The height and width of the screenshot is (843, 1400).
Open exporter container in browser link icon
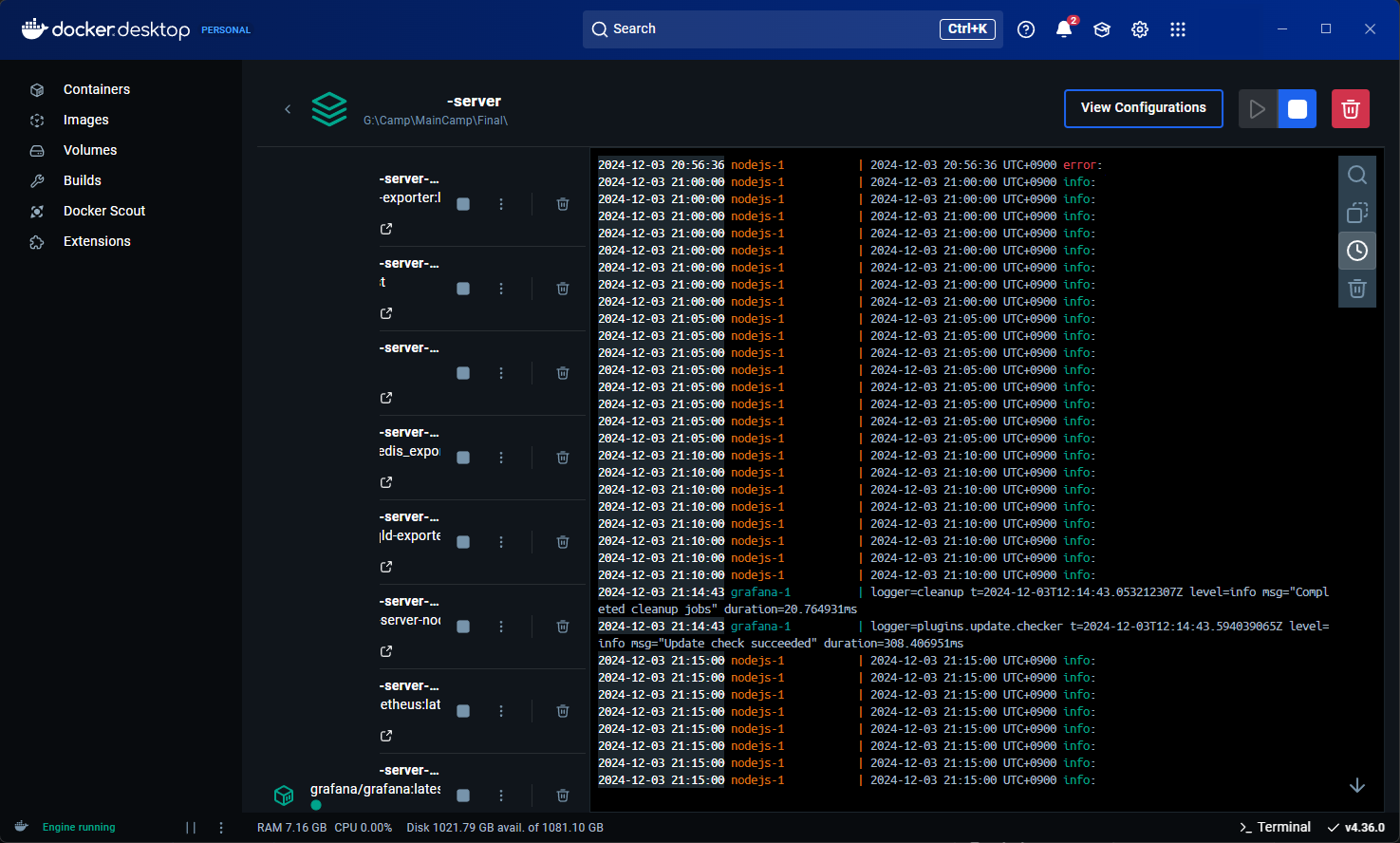pyautogui.click(x=386, y=229)
